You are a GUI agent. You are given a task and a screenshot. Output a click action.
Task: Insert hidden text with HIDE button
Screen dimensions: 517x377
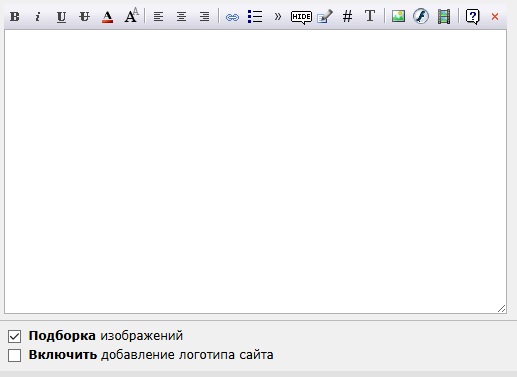301,17
